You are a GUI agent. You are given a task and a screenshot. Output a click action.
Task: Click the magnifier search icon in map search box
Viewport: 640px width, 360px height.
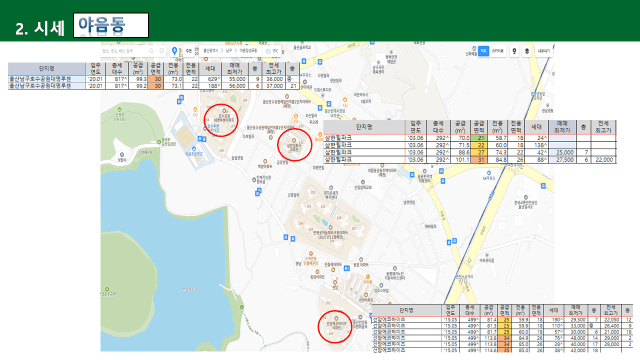151,51
